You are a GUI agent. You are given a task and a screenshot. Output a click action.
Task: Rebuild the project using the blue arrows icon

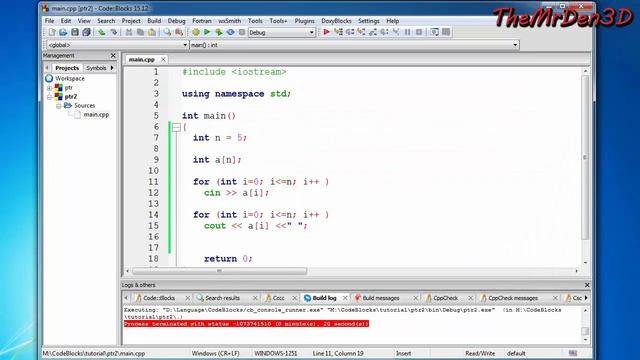tap(230, 32)
